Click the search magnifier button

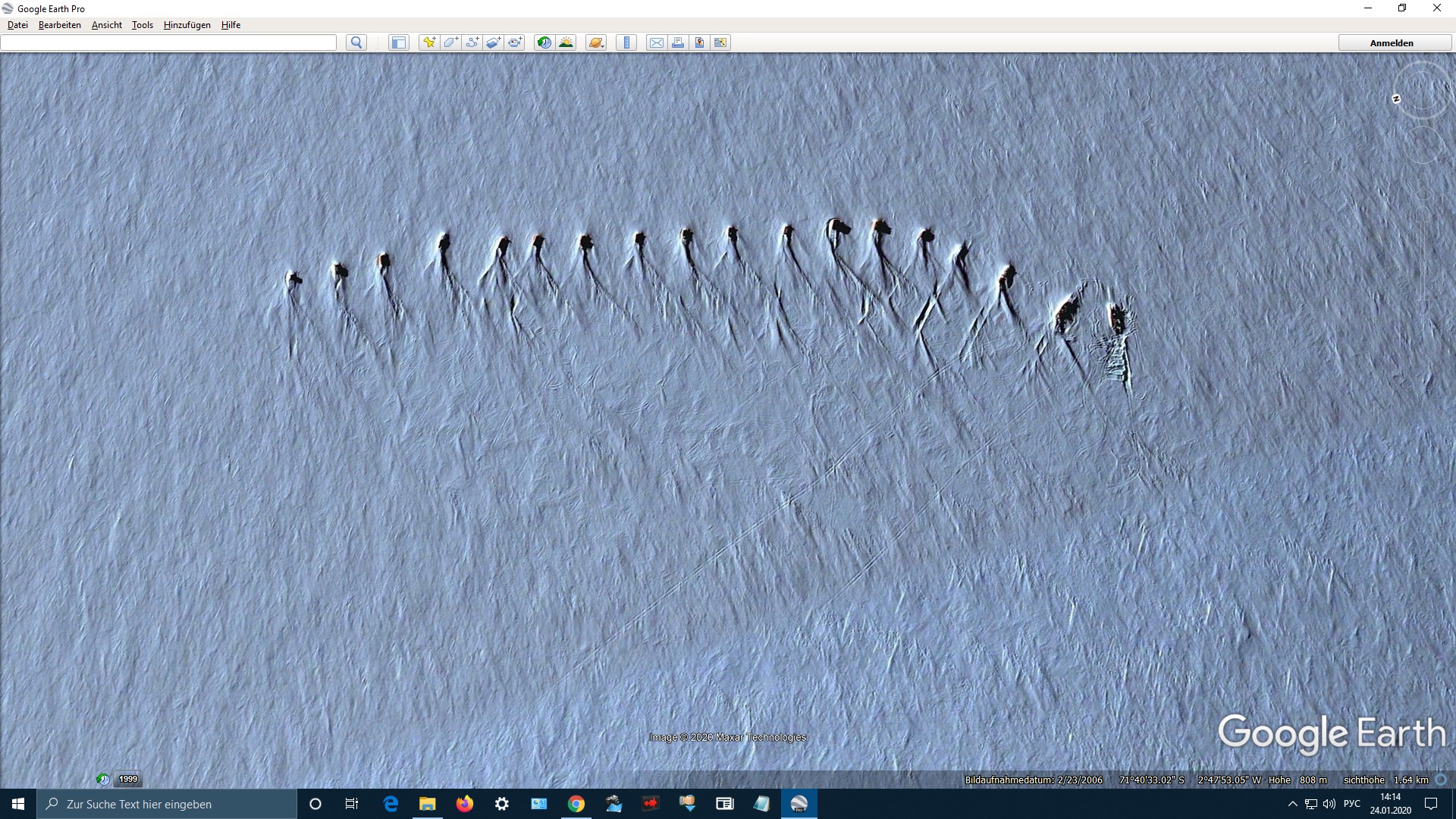pos(356,42)
